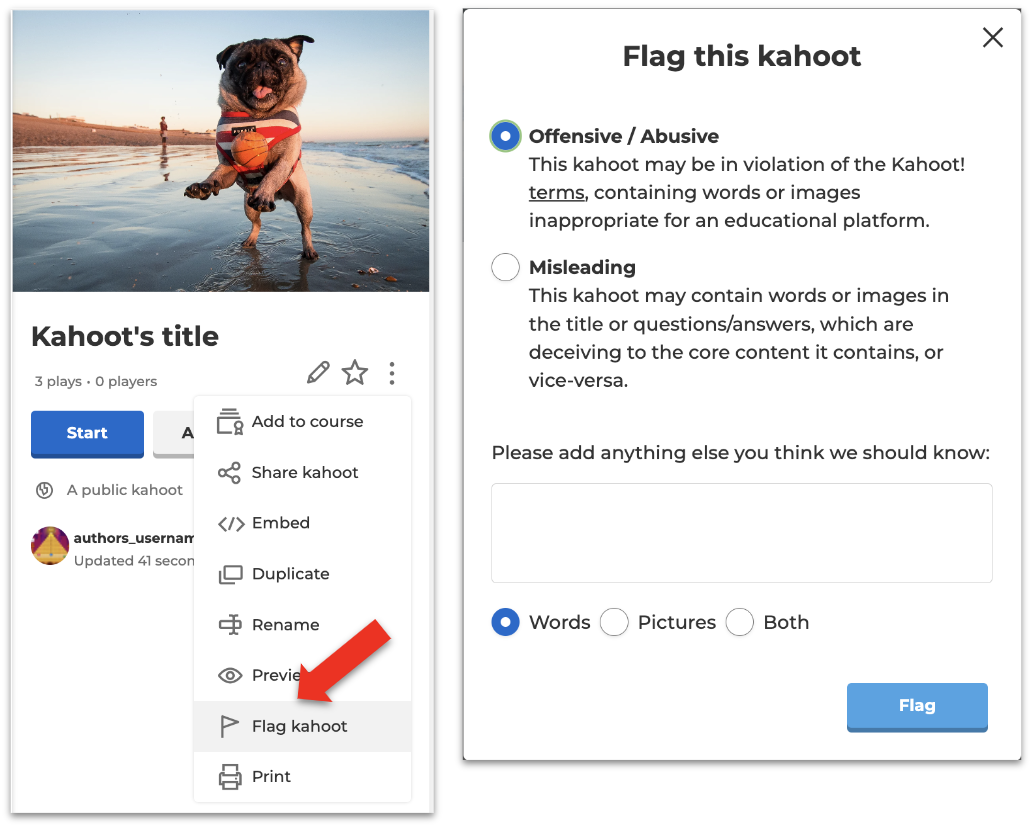
Task: Select Duplicate from the menu
Action: [x=290, y=574]
